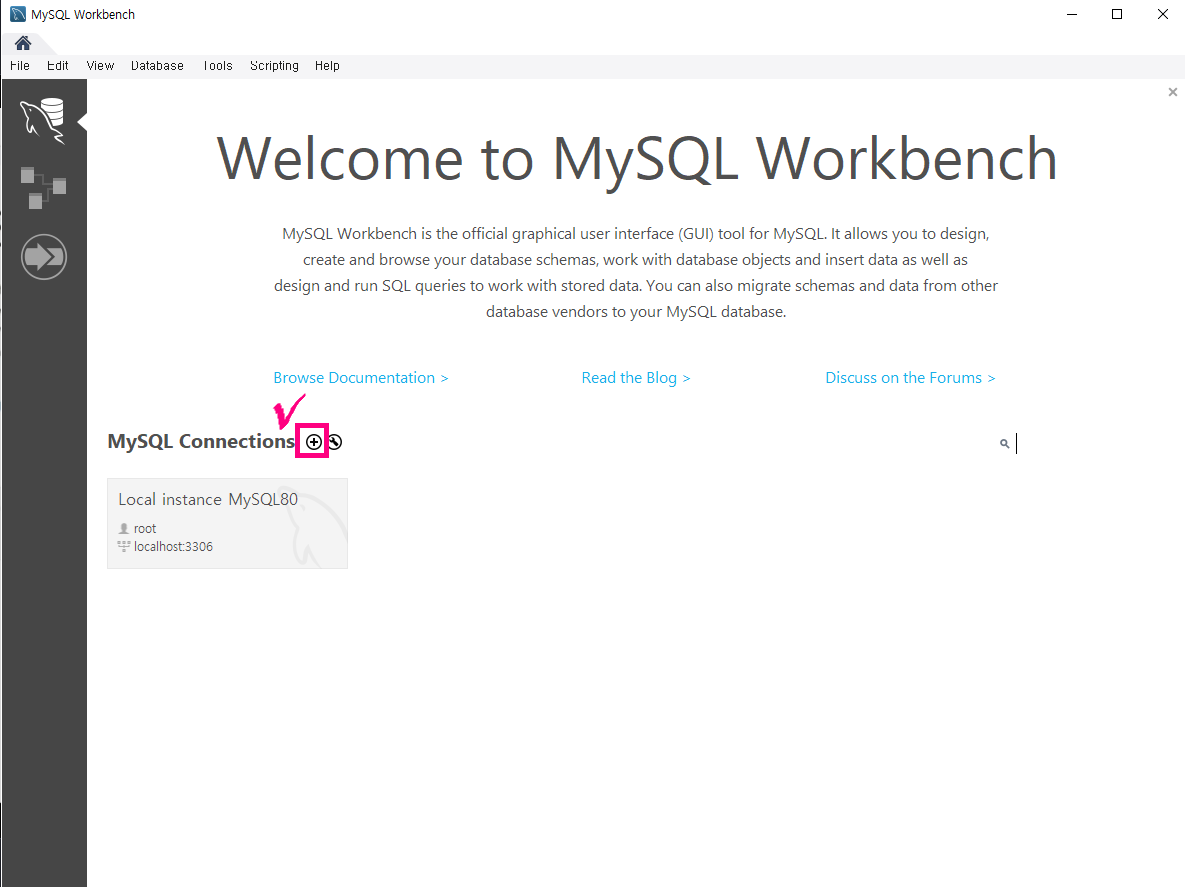Open the Scripting menu
The width and height of the screenshot is (1185, 887).
click(274, 66)
